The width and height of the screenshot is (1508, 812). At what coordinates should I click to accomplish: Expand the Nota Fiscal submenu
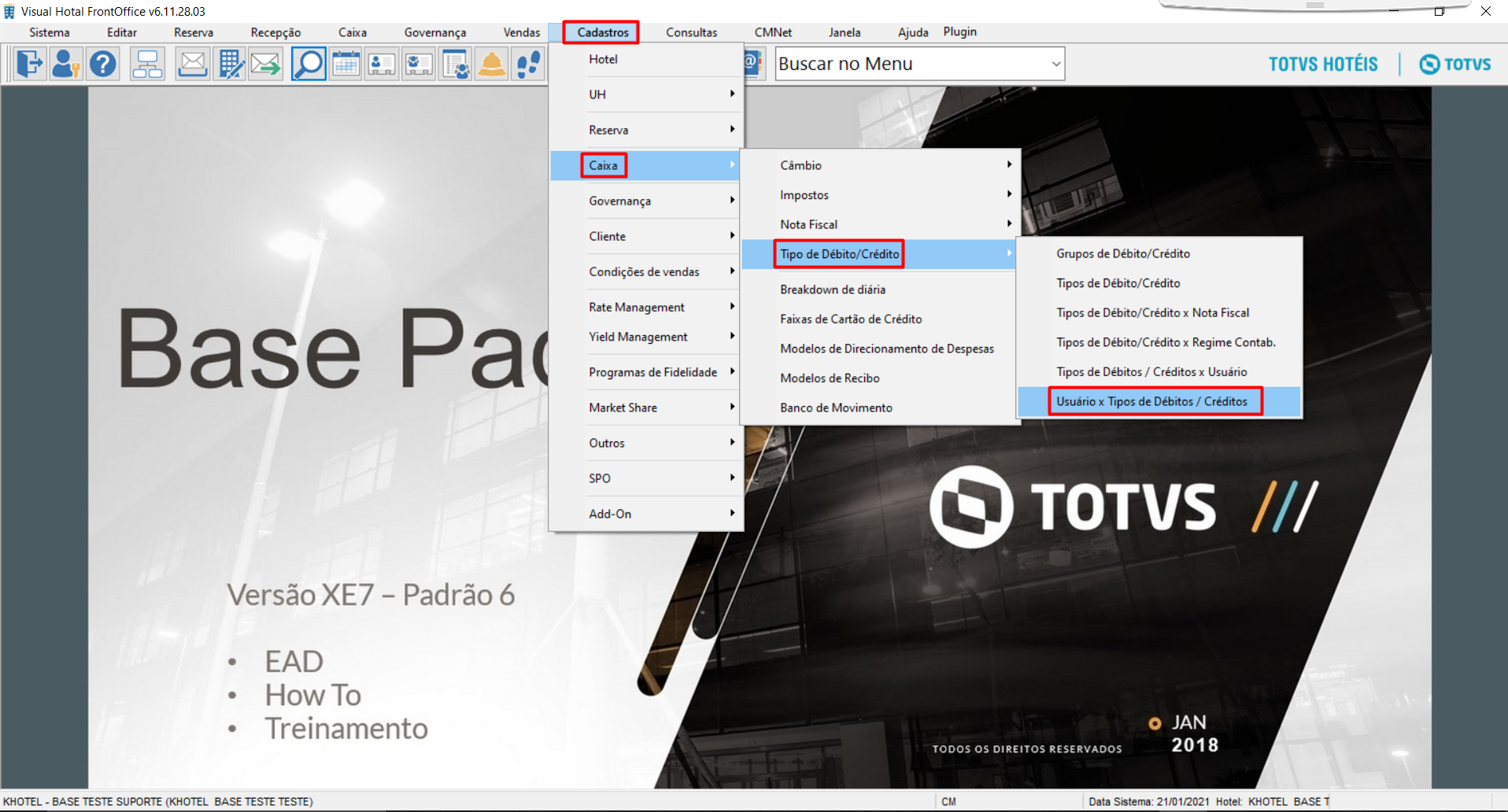[x=881, y=224]
